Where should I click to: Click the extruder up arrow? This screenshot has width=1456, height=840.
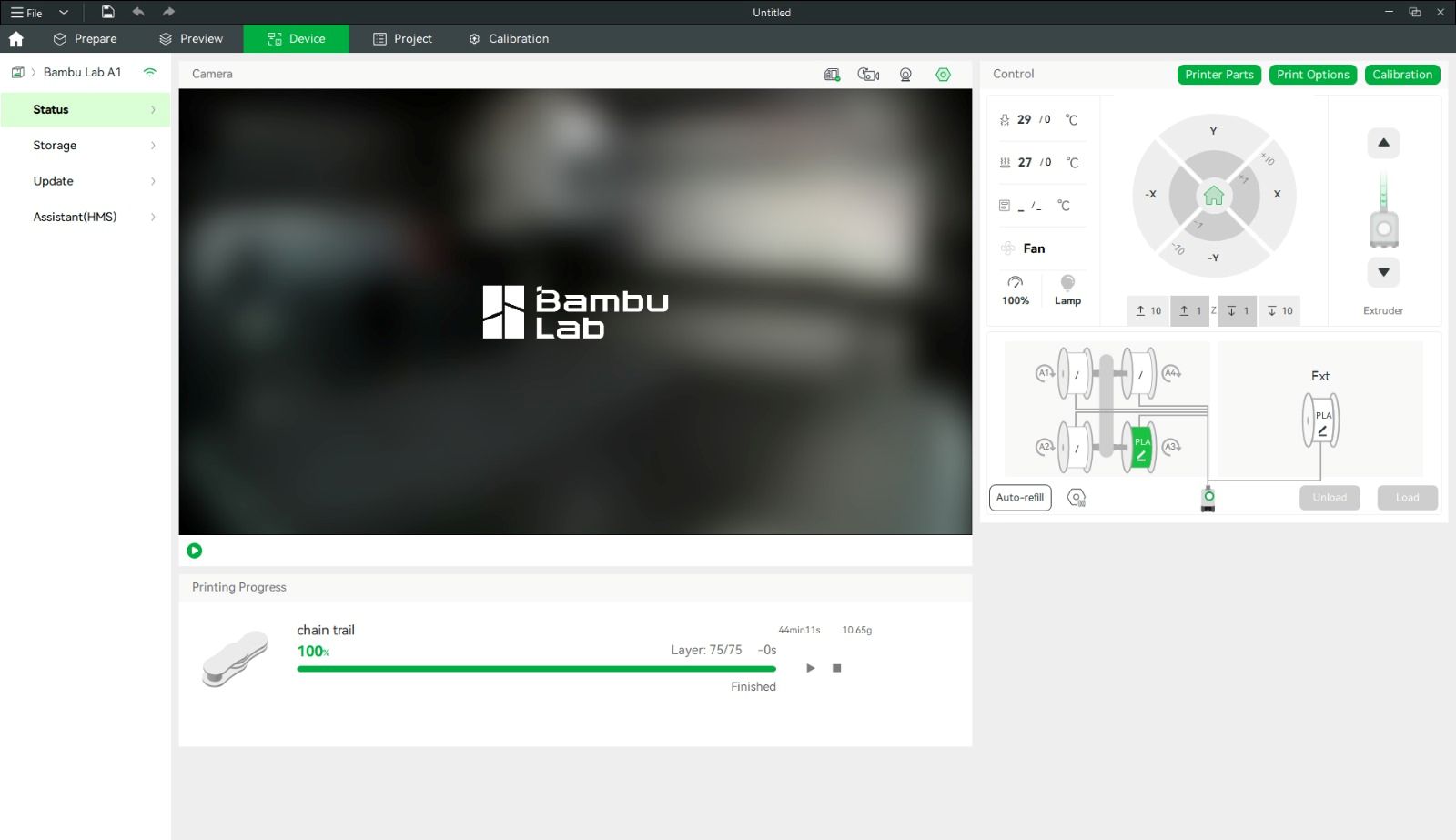tap(1383, 143)
